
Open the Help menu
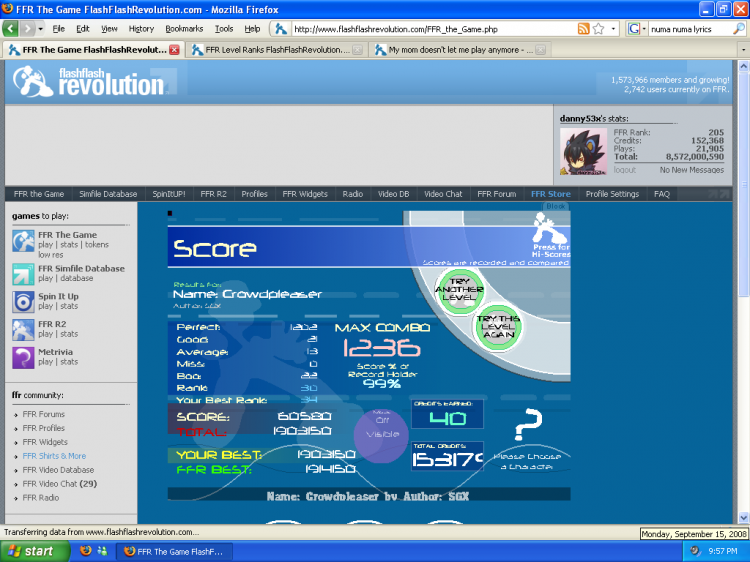tap(252, 29)
